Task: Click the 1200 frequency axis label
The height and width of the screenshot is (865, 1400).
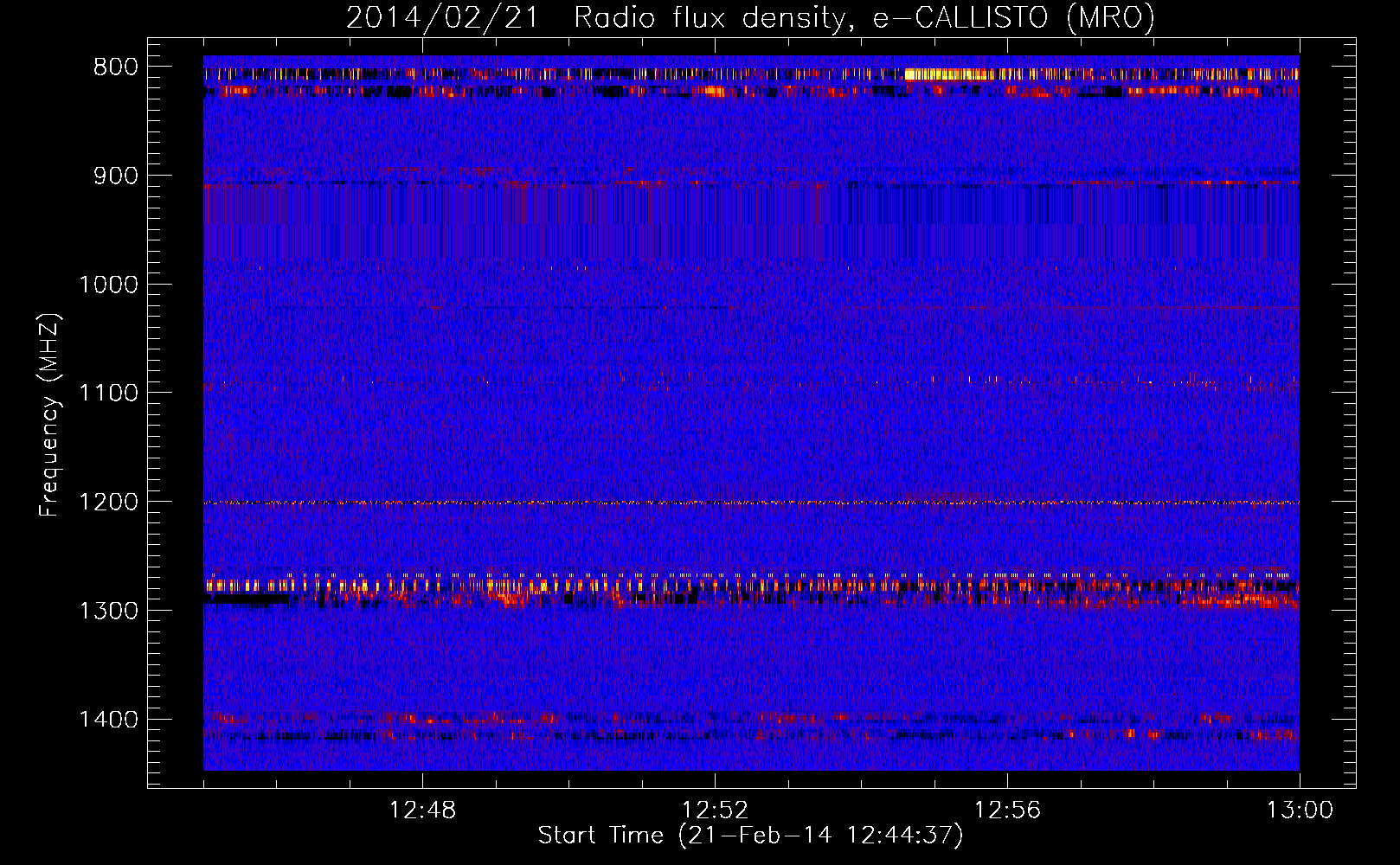Action: (109, 502)
